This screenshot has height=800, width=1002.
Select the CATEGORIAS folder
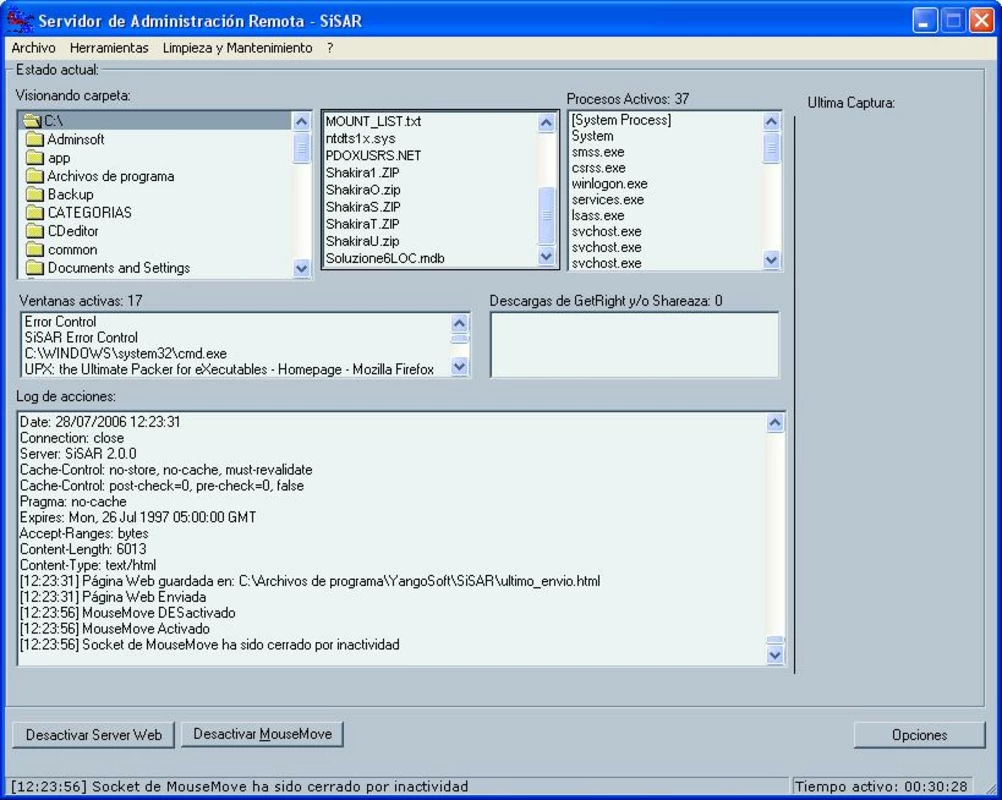(x=79, y=213)
